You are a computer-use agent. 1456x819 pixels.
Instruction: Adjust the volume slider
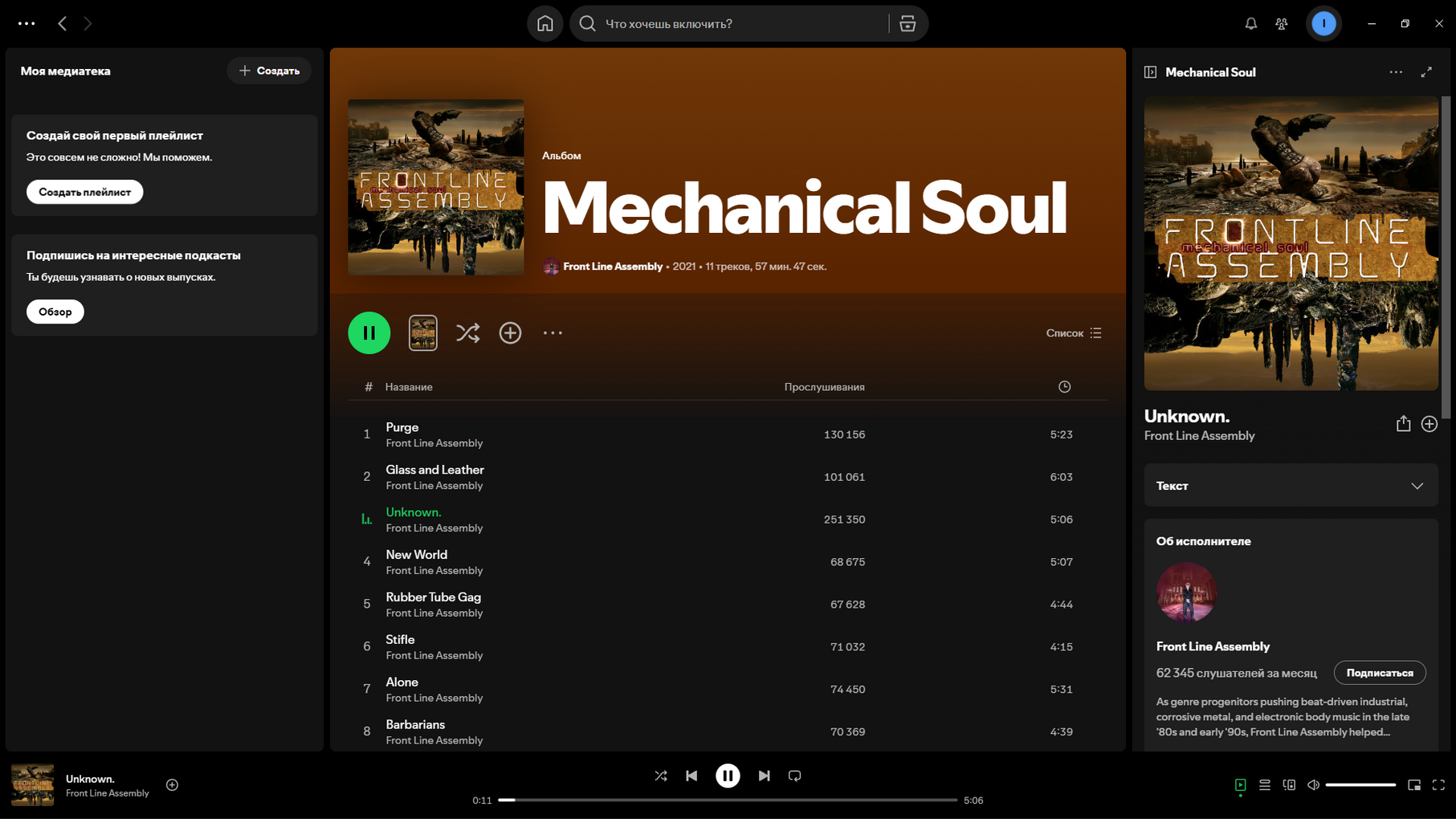[1360, 784]
